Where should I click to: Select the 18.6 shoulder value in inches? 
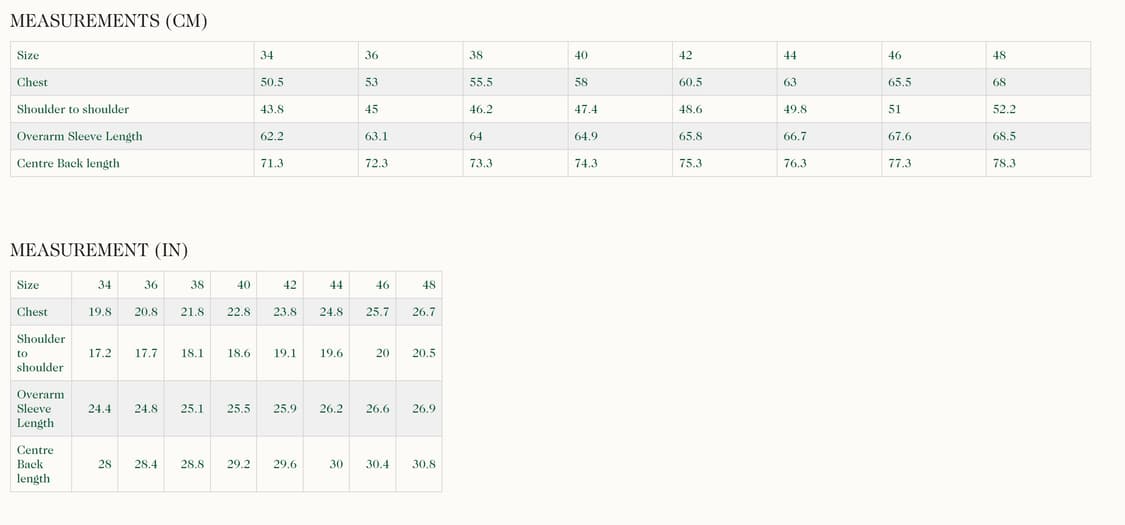pyautogui.click(x=239, y=353)
